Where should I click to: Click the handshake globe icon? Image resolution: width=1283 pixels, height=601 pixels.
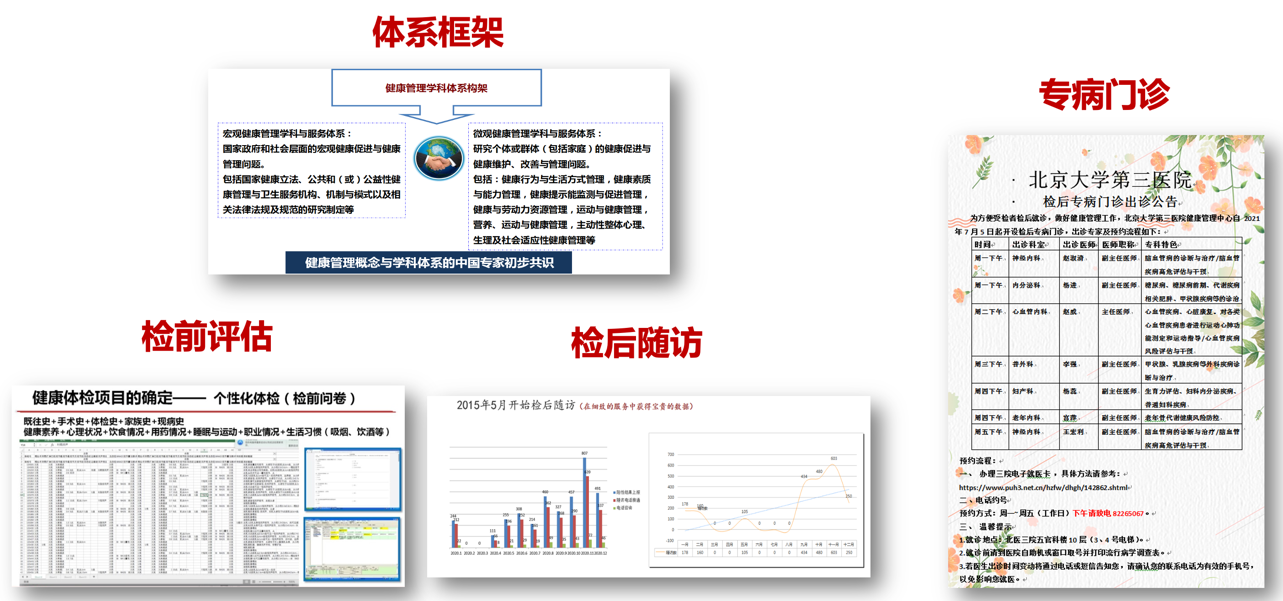438,158
